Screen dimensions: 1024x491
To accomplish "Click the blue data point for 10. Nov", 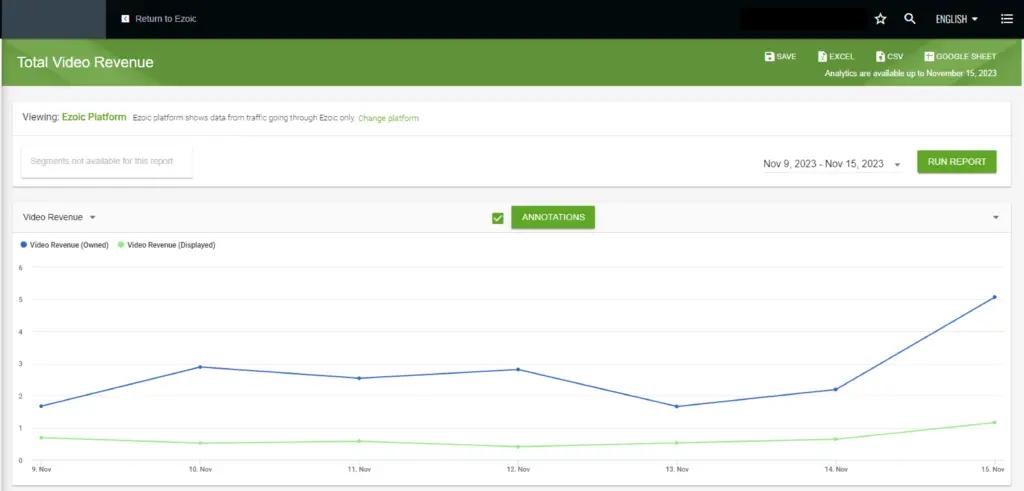I will (200, 367).
